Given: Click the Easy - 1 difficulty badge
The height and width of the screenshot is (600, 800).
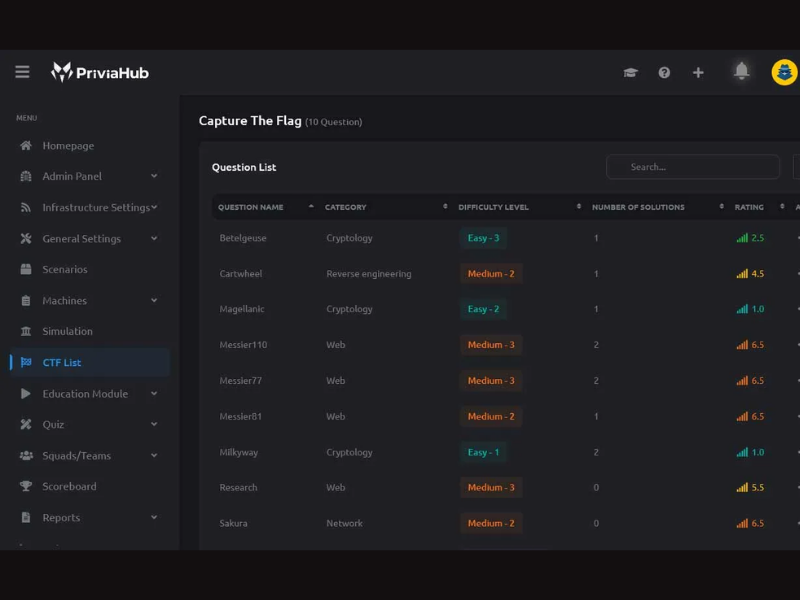Looking at the screenshot, I should point(483,452).
